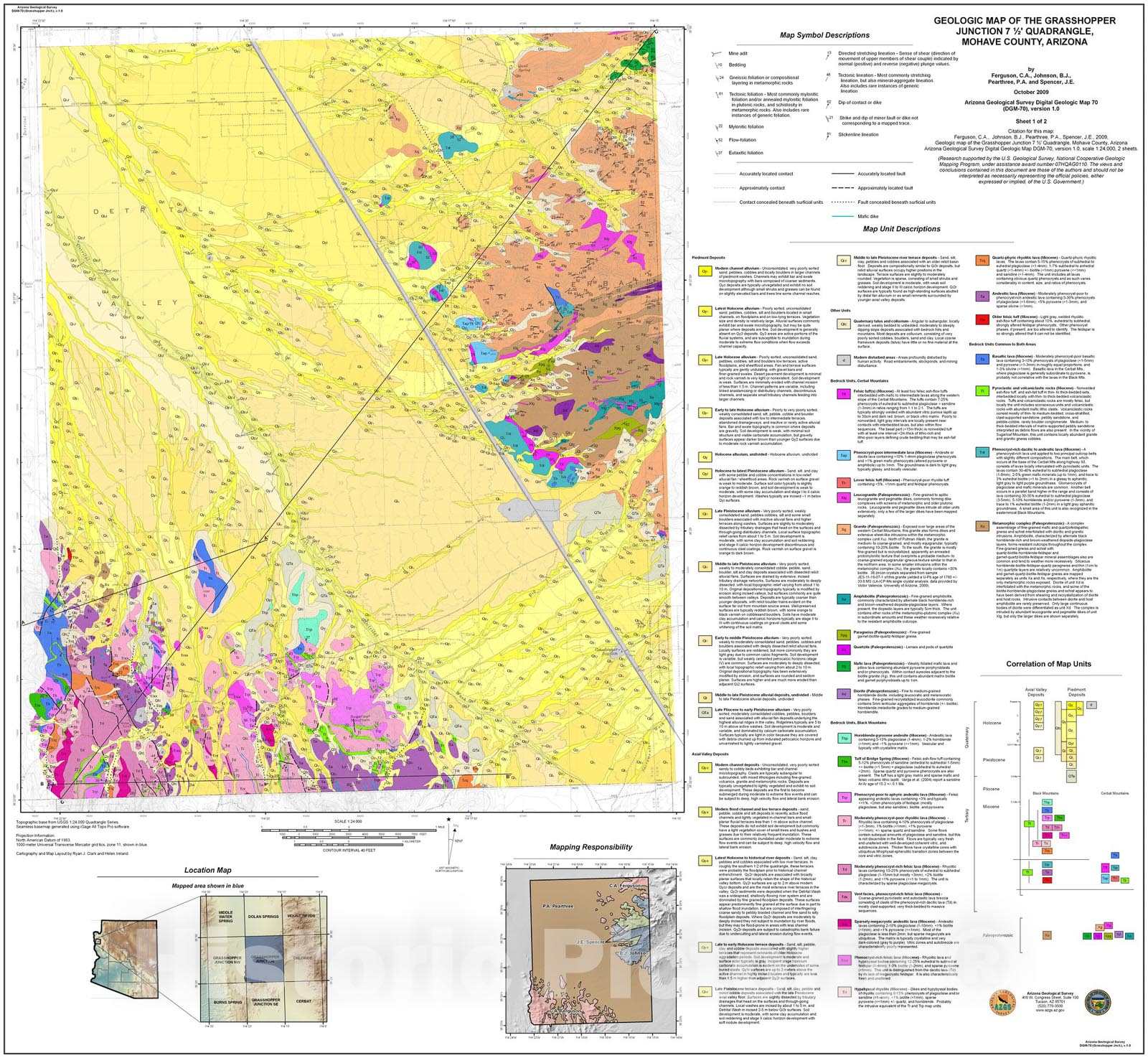Viewport: 1148px width, 1058px height.
Task: Click 'DOLAN SPRINGS' cell in Location Map
Action: (263, 917)
